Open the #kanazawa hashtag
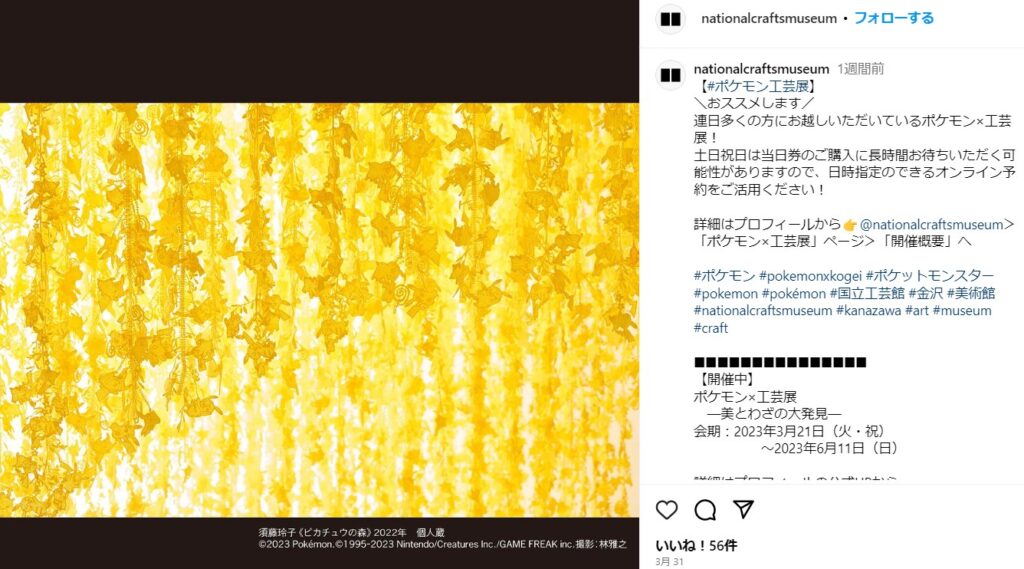This screenshot has width=1024, height=569. coord(869,310)
